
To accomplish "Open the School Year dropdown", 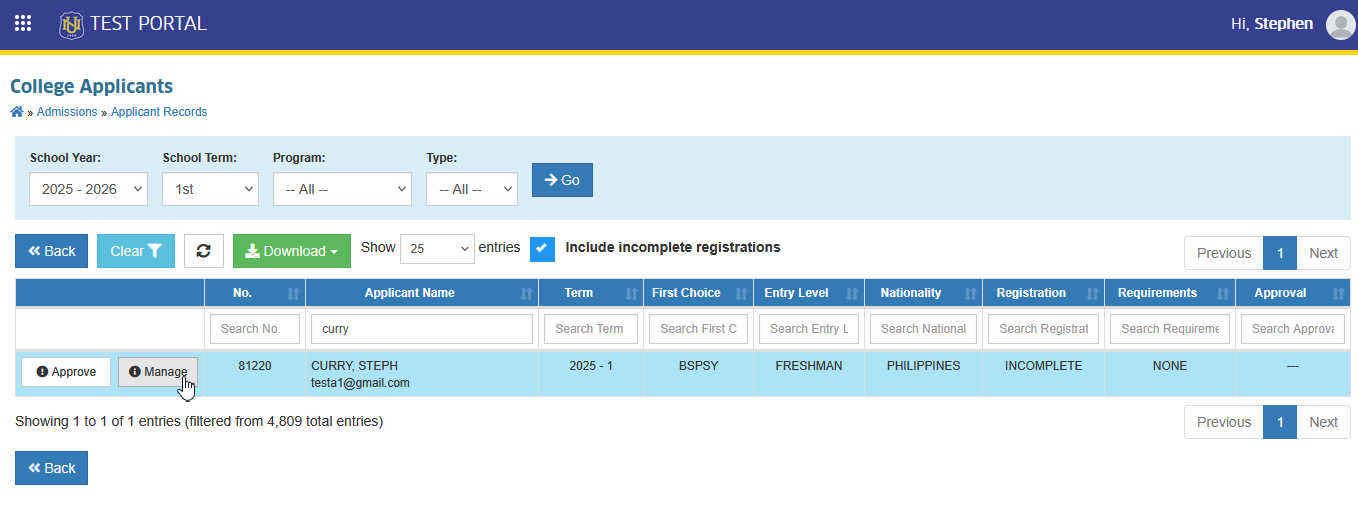I will pos(88,189).
